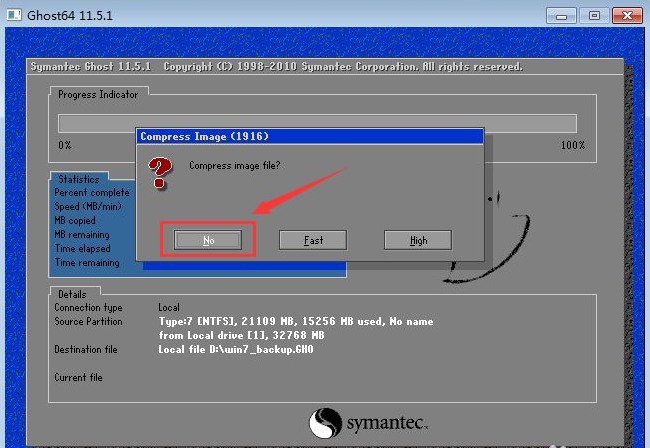The height and width of the screenshot is (448, 650).
Task: Click the 'Local' connection type value
Action: (x=169, y=308)
